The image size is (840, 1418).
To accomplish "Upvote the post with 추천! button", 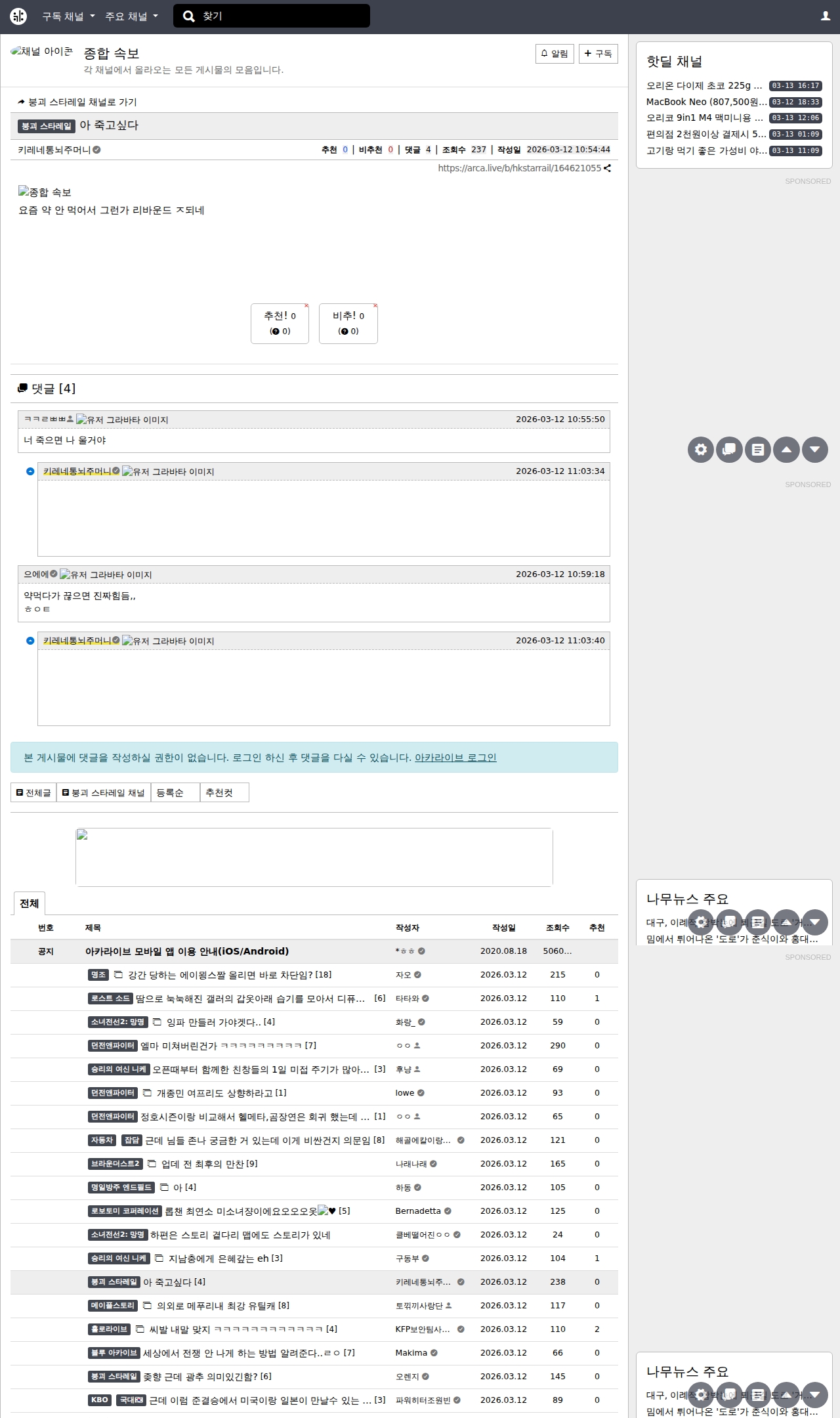I will tap(280, 323).
